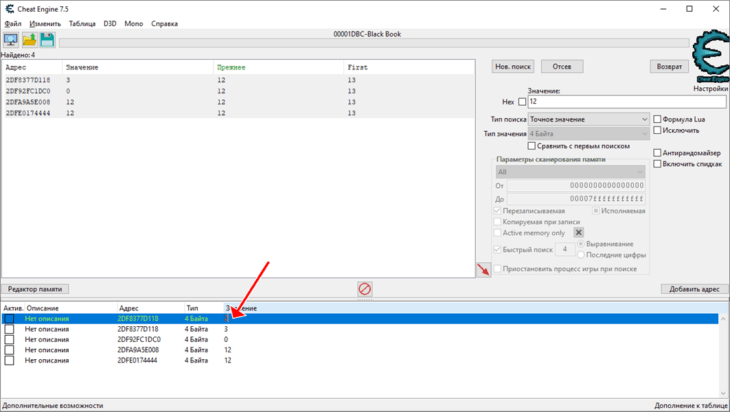
Task: Click the Значение input field
Action: click(627, 101)
